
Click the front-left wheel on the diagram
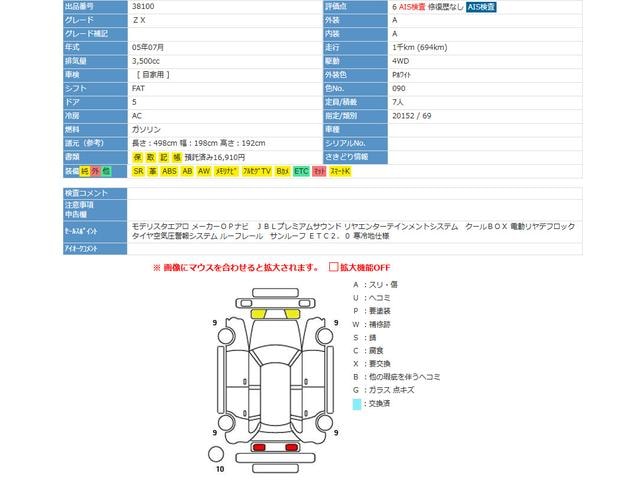click(x=225, y=336)
